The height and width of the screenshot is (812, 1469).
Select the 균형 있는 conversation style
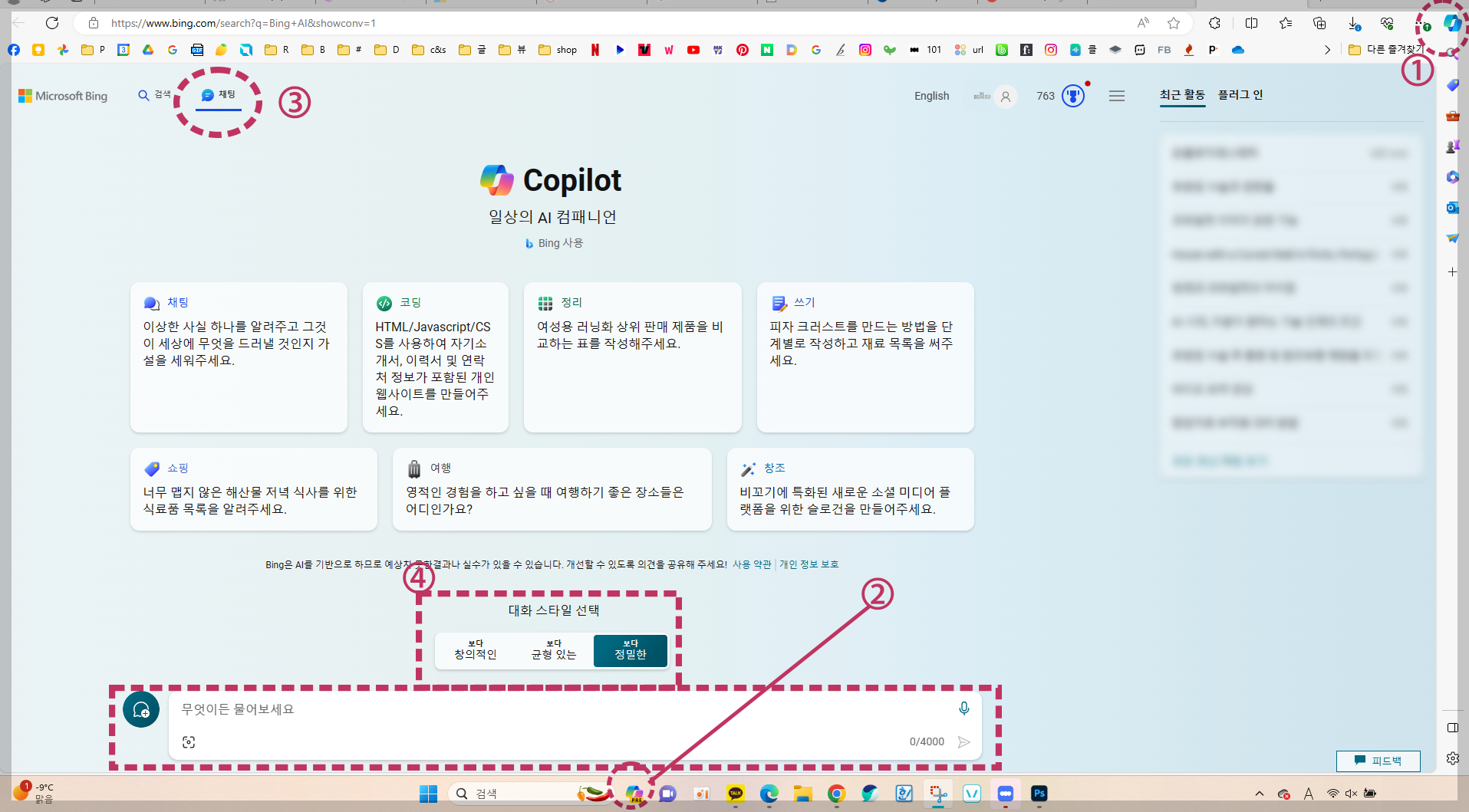click(x=554, y=650)
